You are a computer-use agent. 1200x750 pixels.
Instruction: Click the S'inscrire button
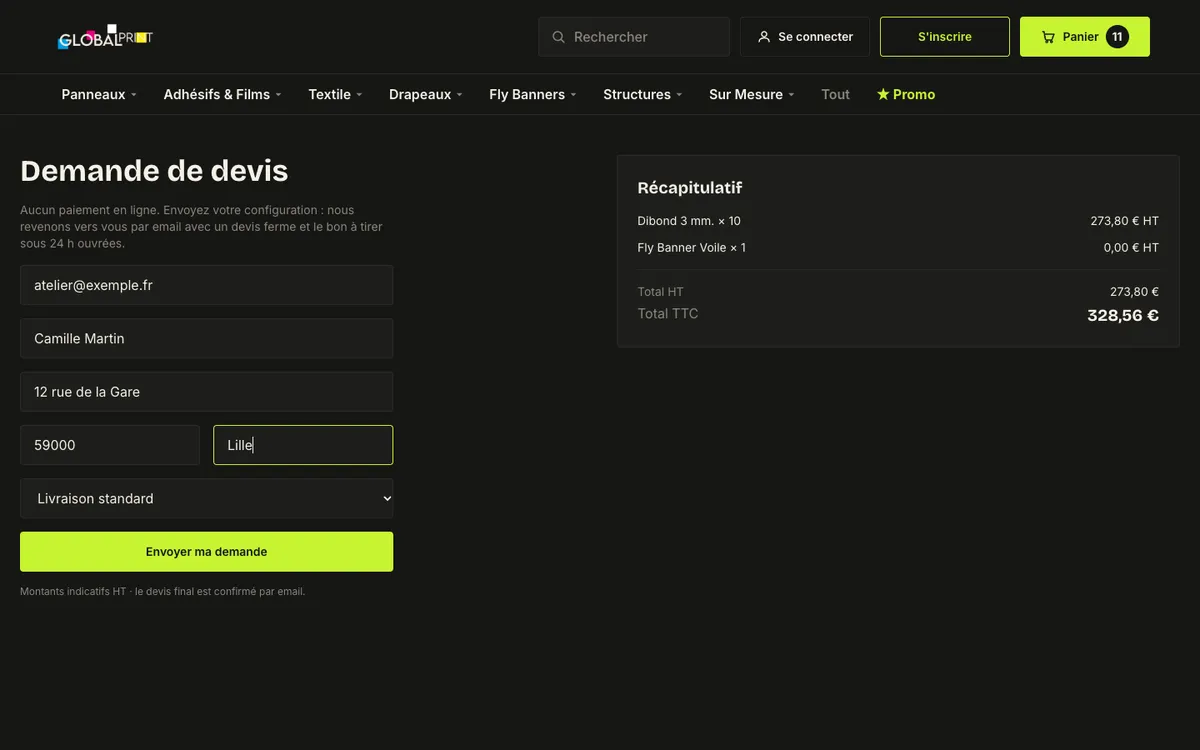click(x=945, y=37)
